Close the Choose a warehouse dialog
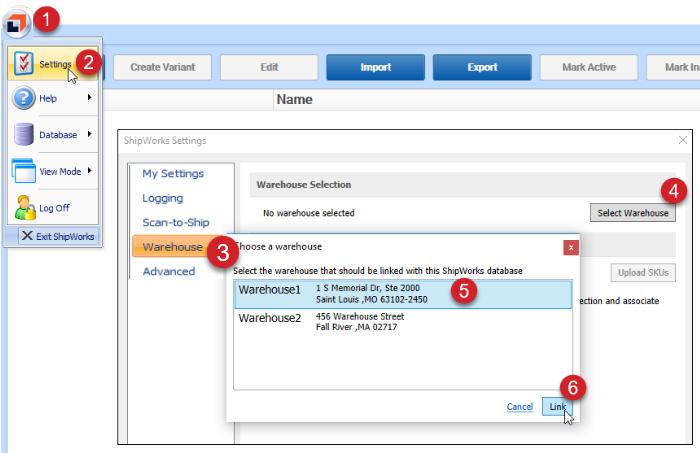Screen dimensions: 700x453 (x=571, y=248)
